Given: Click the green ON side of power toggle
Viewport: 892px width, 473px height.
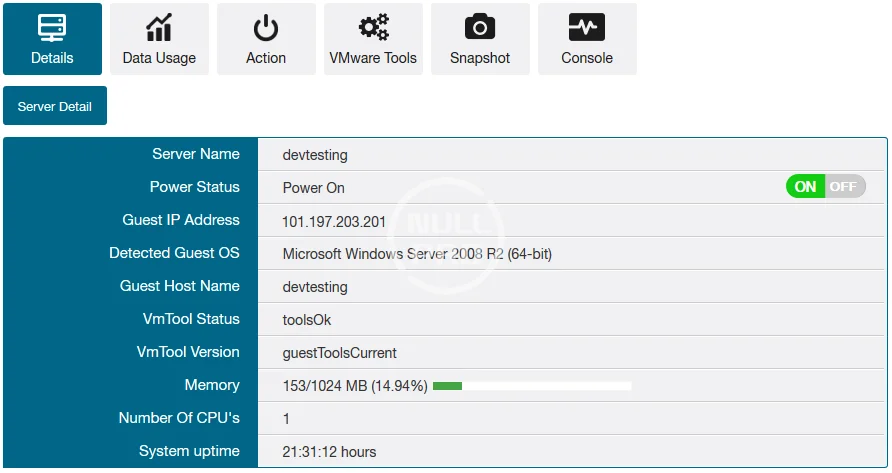Looking at the screenshot, I should coord(805,186).
